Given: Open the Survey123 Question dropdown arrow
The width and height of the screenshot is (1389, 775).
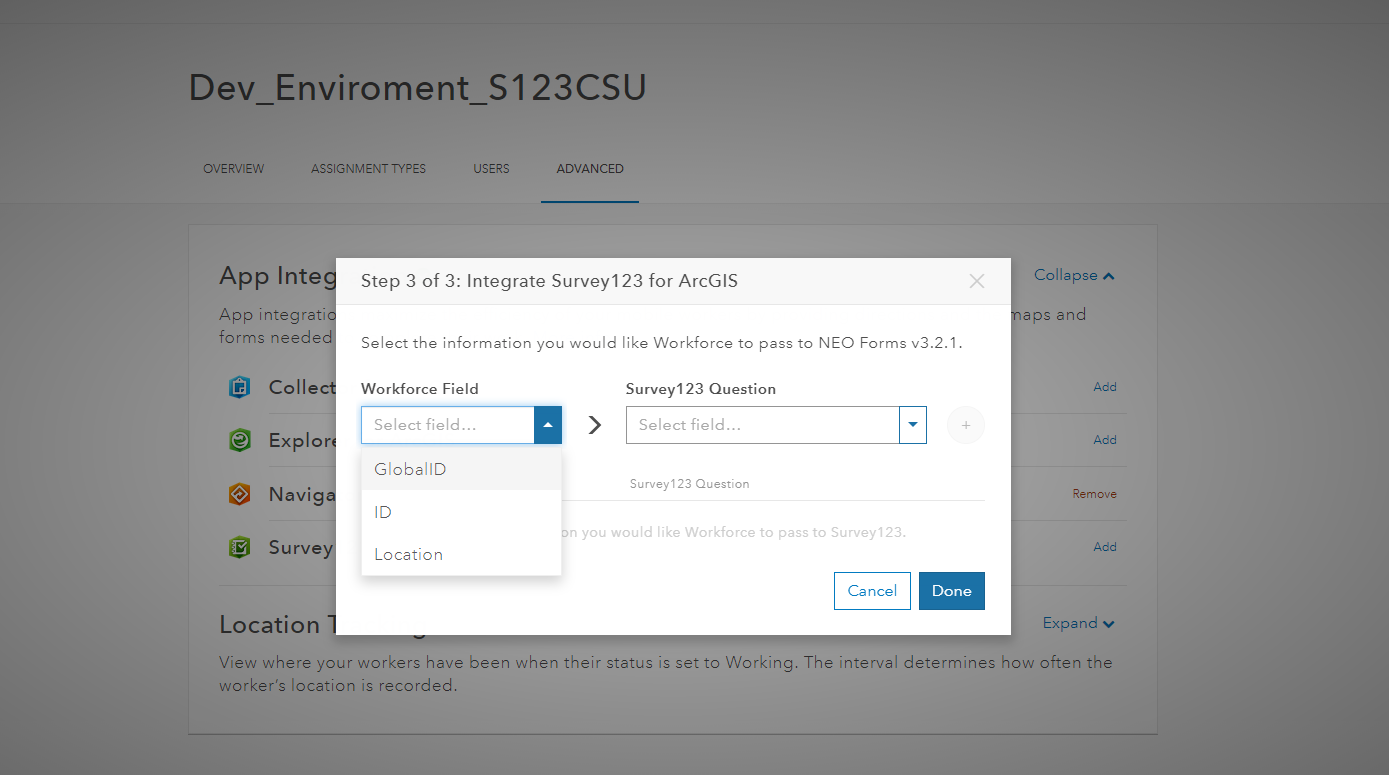Looking at the screenshot, I should pyautogui.click(x=911, y=425).
